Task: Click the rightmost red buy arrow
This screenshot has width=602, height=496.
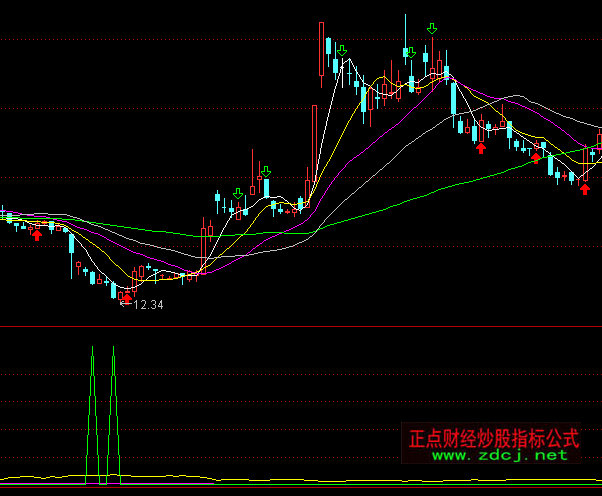Action: tap(585, 188)
